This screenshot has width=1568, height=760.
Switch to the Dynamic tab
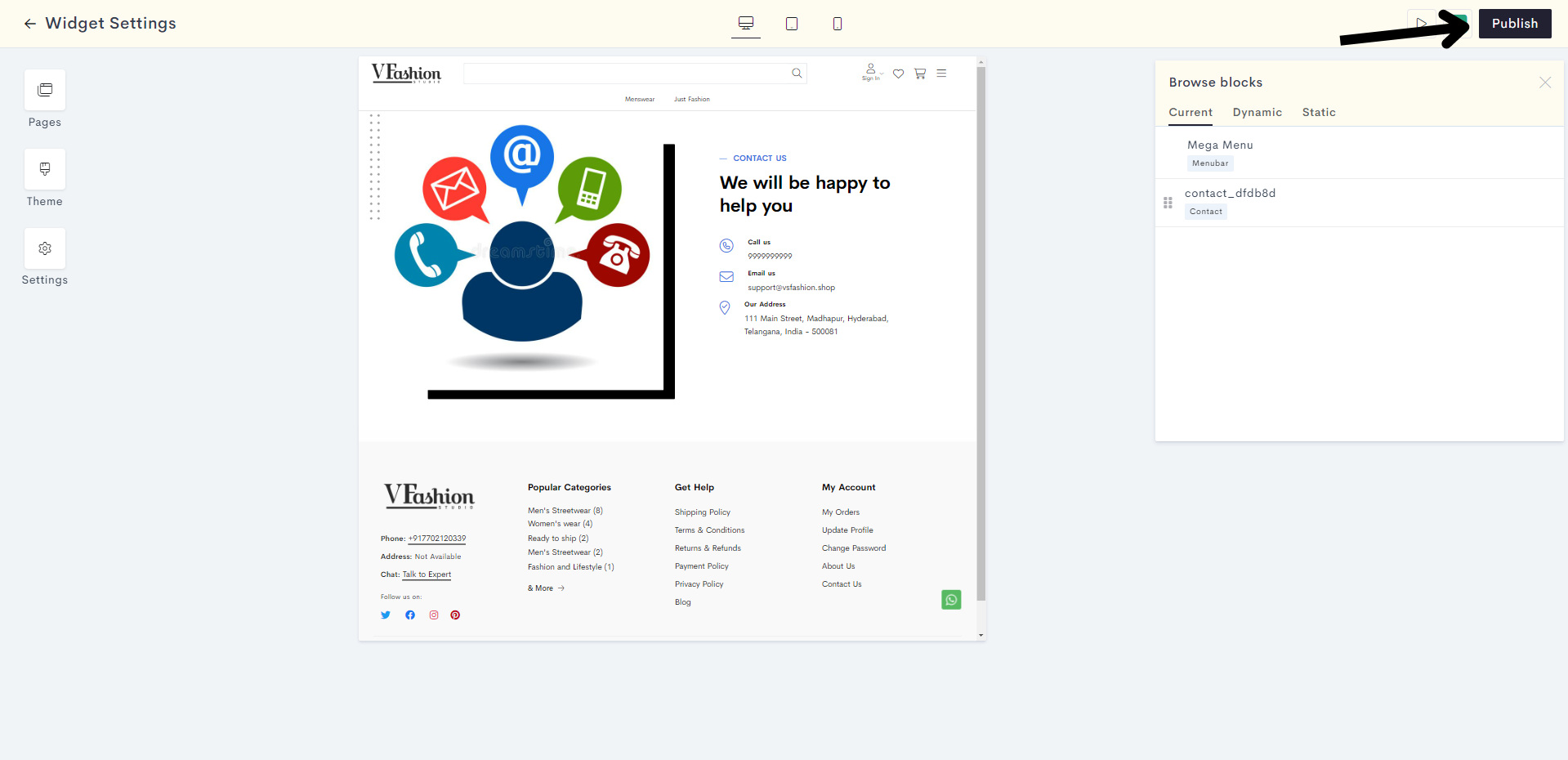[x=1258, y=113]
